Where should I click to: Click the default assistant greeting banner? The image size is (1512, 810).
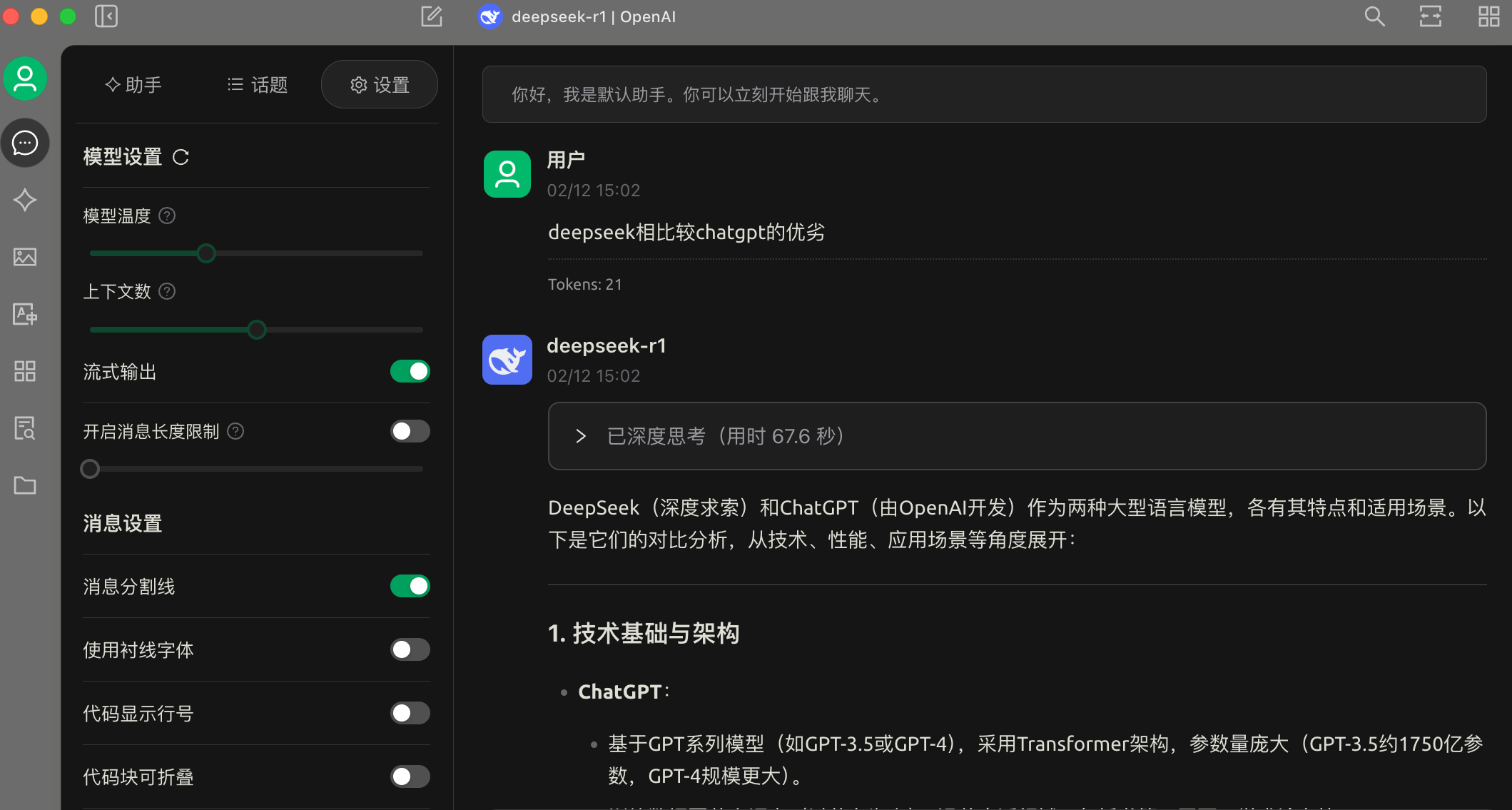click(x=984, y=94)
